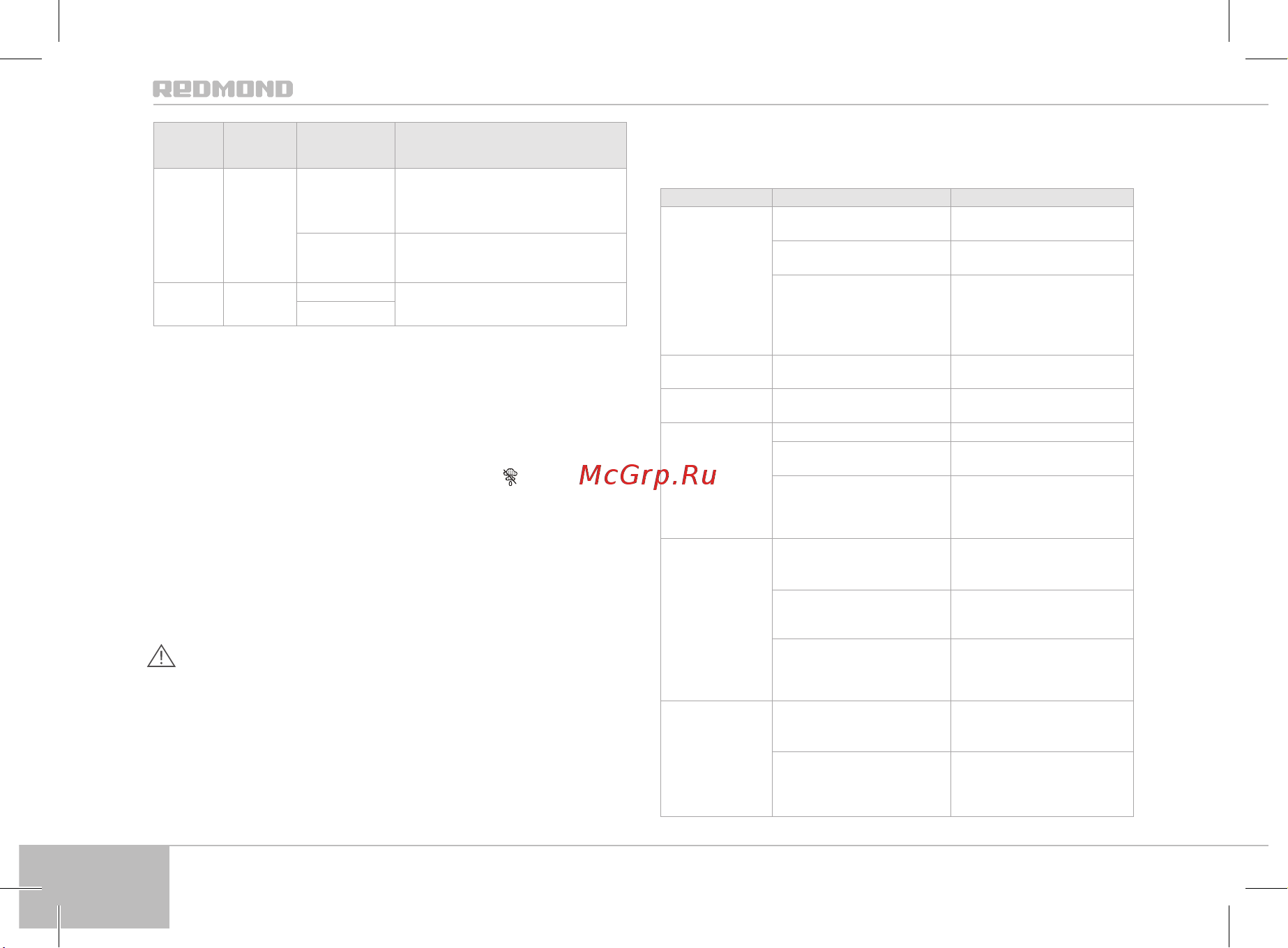Click the horizontal rule beneath the REDMOND logo
1288x948 pixels.
[x=711, y=105]
